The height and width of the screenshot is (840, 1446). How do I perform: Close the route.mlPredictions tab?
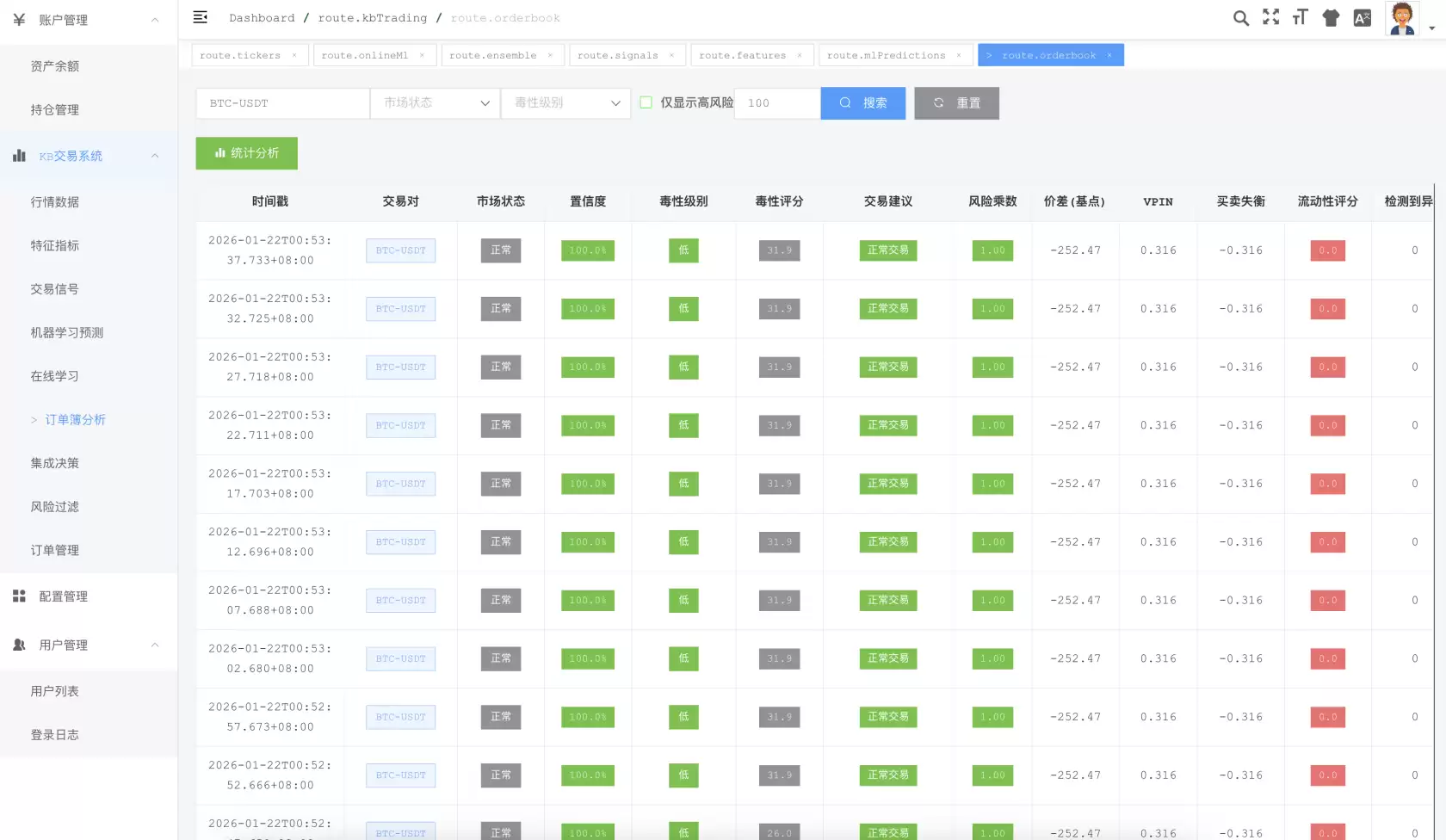[959, 55]
